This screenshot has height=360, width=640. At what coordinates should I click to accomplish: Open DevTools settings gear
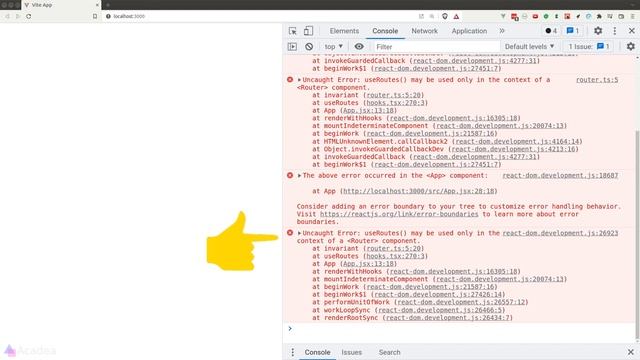598,31
